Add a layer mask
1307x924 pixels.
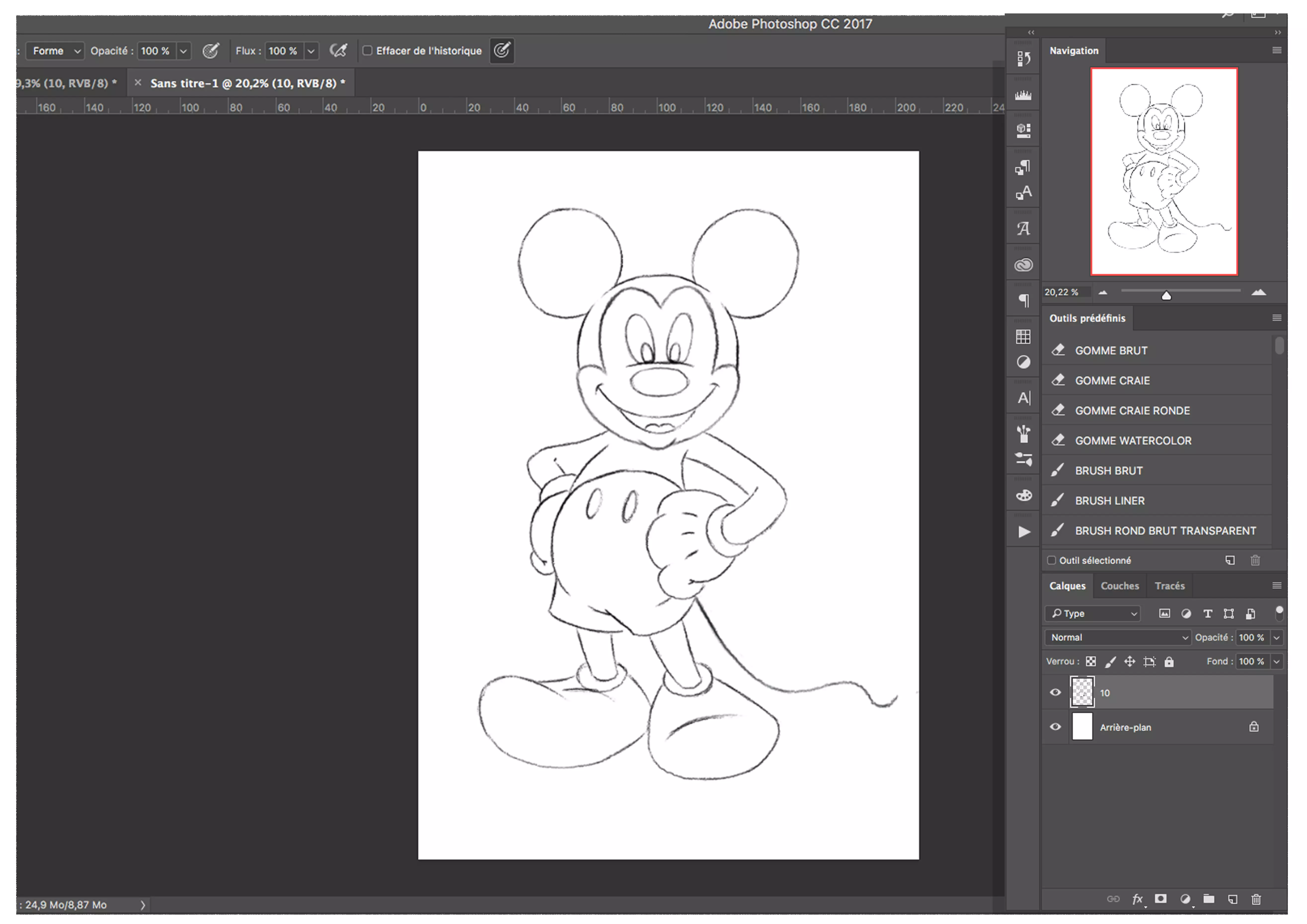(1161, 899)
